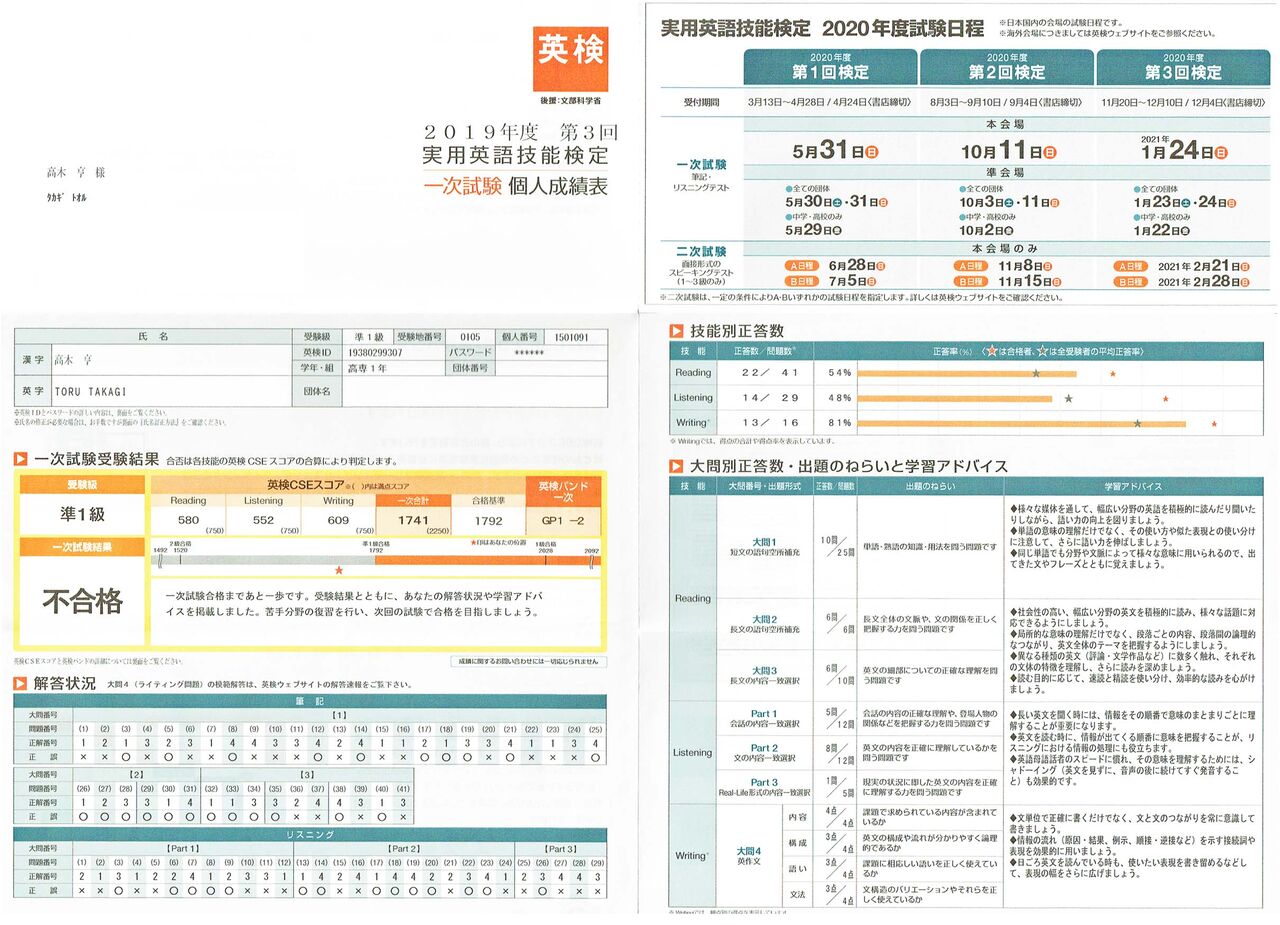Click the orange 英検 logo
Image resolution: width=1280 pixels, height=925 pixels.
570,59
